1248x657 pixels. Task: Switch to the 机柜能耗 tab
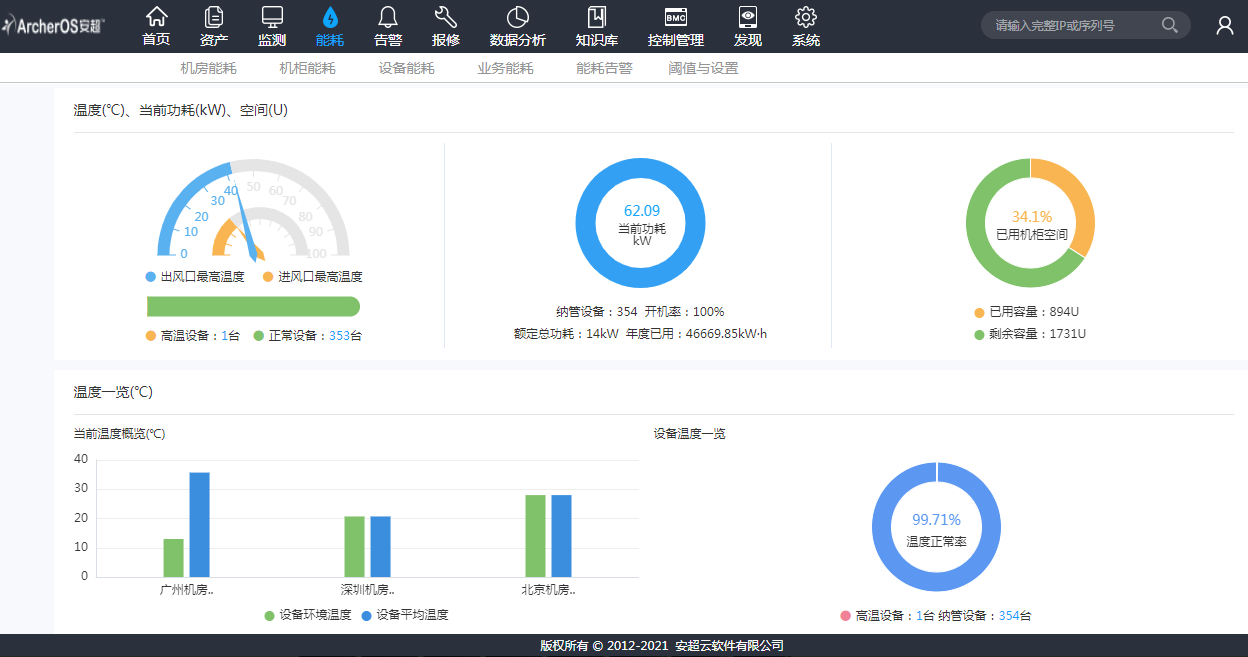coord(307,68)
